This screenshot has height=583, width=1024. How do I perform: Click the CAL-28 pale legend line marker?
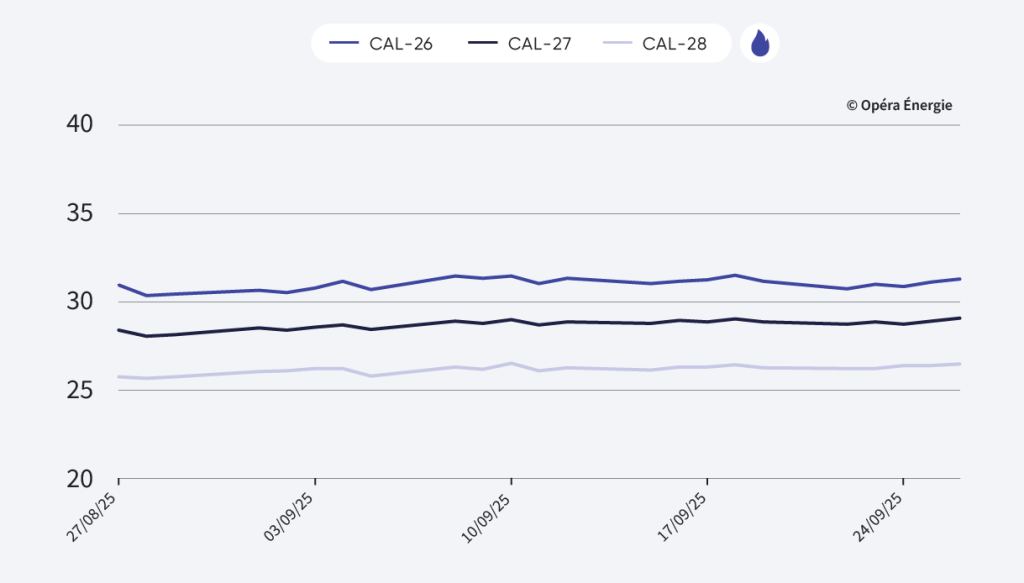(x=618, y=44)
